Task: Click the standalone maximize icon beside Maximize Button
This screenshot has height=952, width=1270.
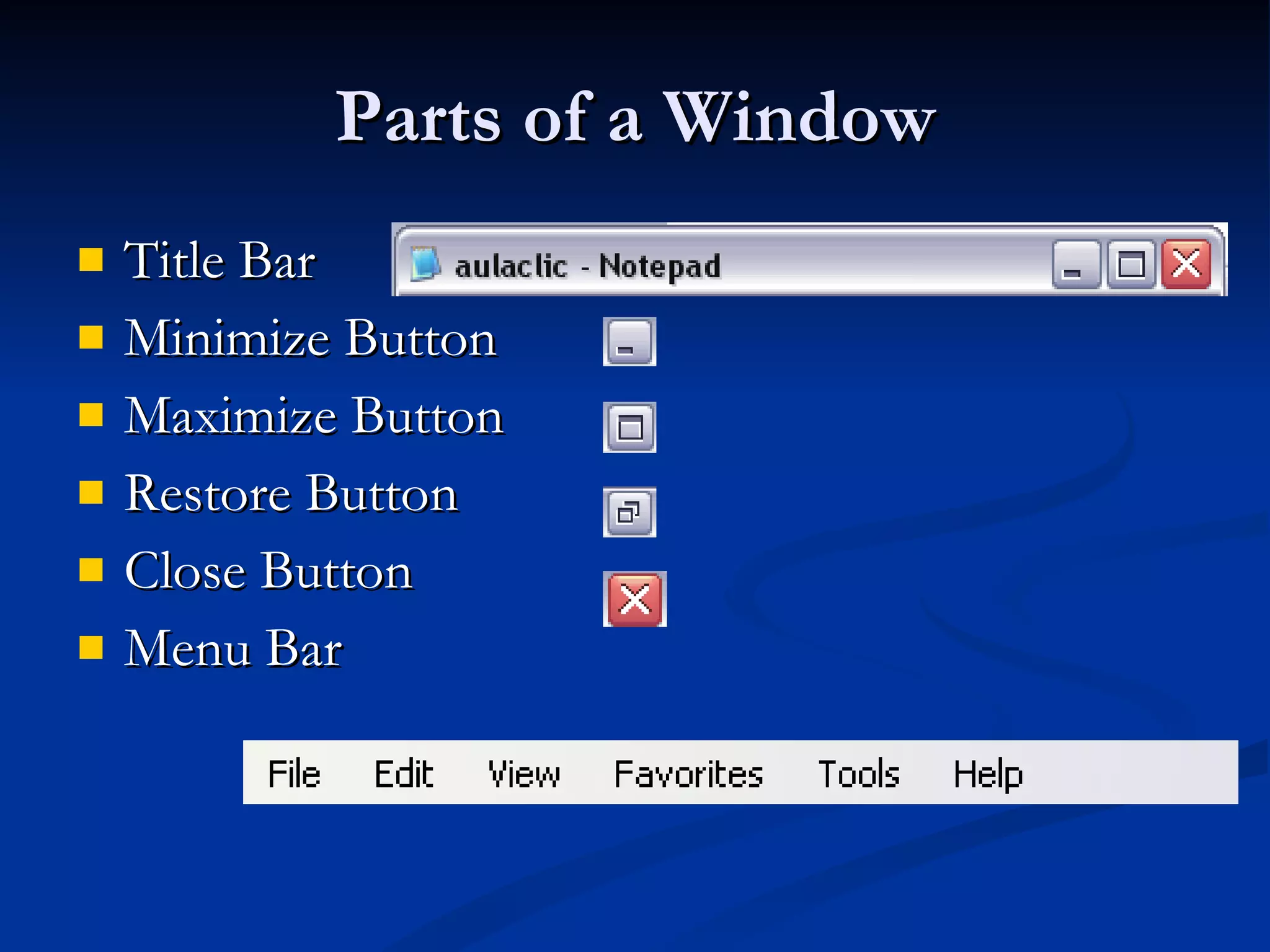Action: pyautogui.click(x=629, y=427)
